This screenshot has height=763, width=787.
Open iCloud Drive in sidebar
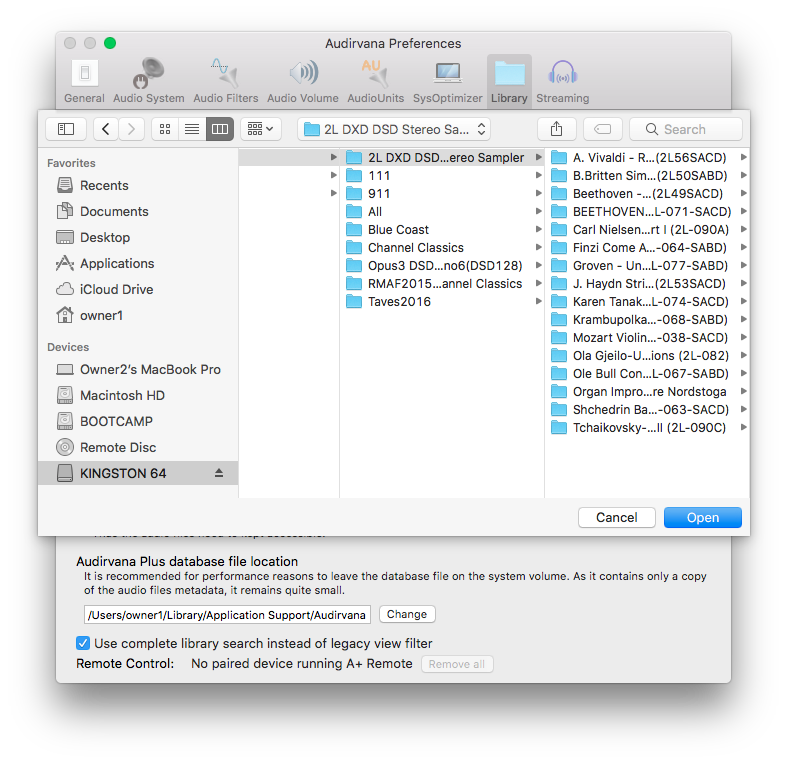[x=138, y=290]
